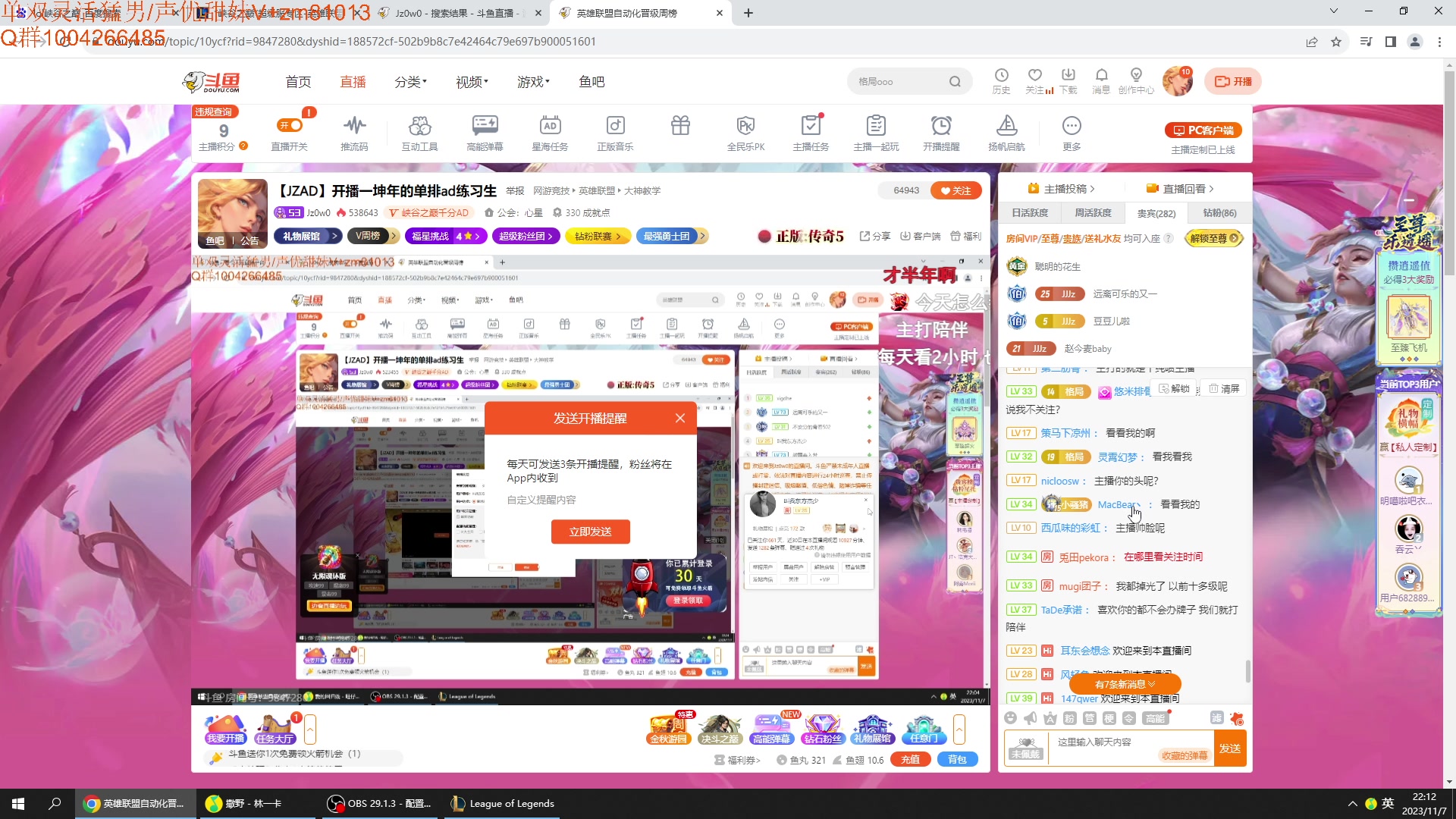Open 下载 download icon in header
The image size is (1456, 819).
tap(1068, 80)
